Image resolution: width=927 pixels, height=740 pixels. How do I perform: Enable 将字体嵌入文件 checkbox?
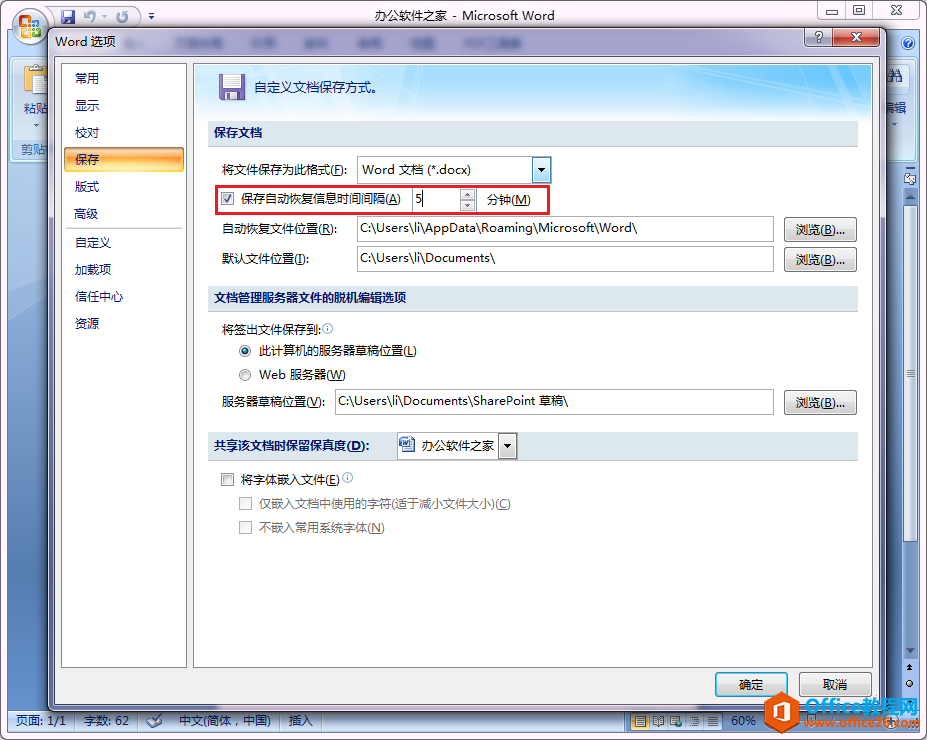pyautogui.click(x=228, y=479)
